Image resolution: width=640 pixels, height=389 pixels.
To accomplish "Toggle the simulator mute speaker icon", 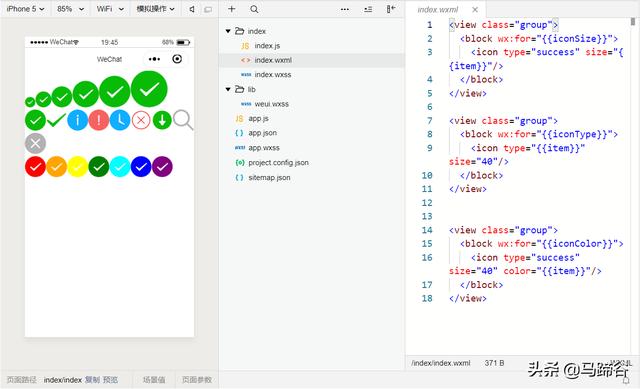I will (191, 9).
